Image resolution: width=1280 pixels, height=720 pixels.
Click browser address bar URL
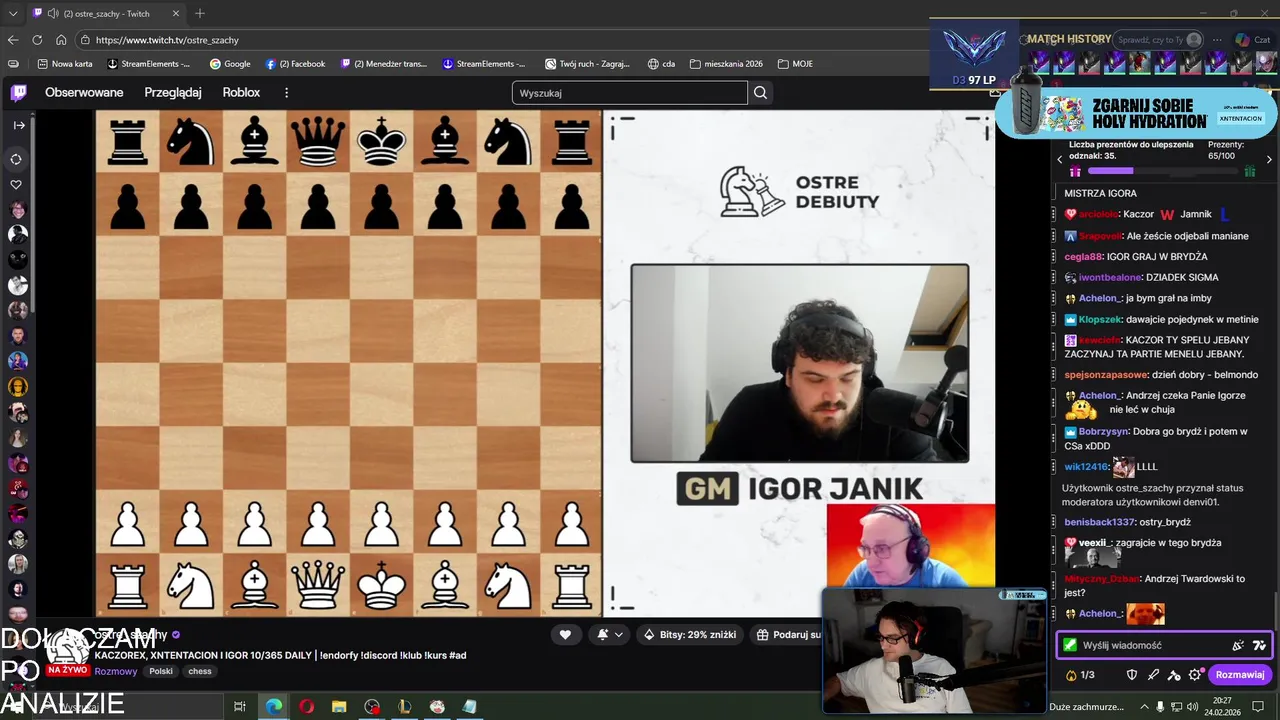[x=167, y=40]
